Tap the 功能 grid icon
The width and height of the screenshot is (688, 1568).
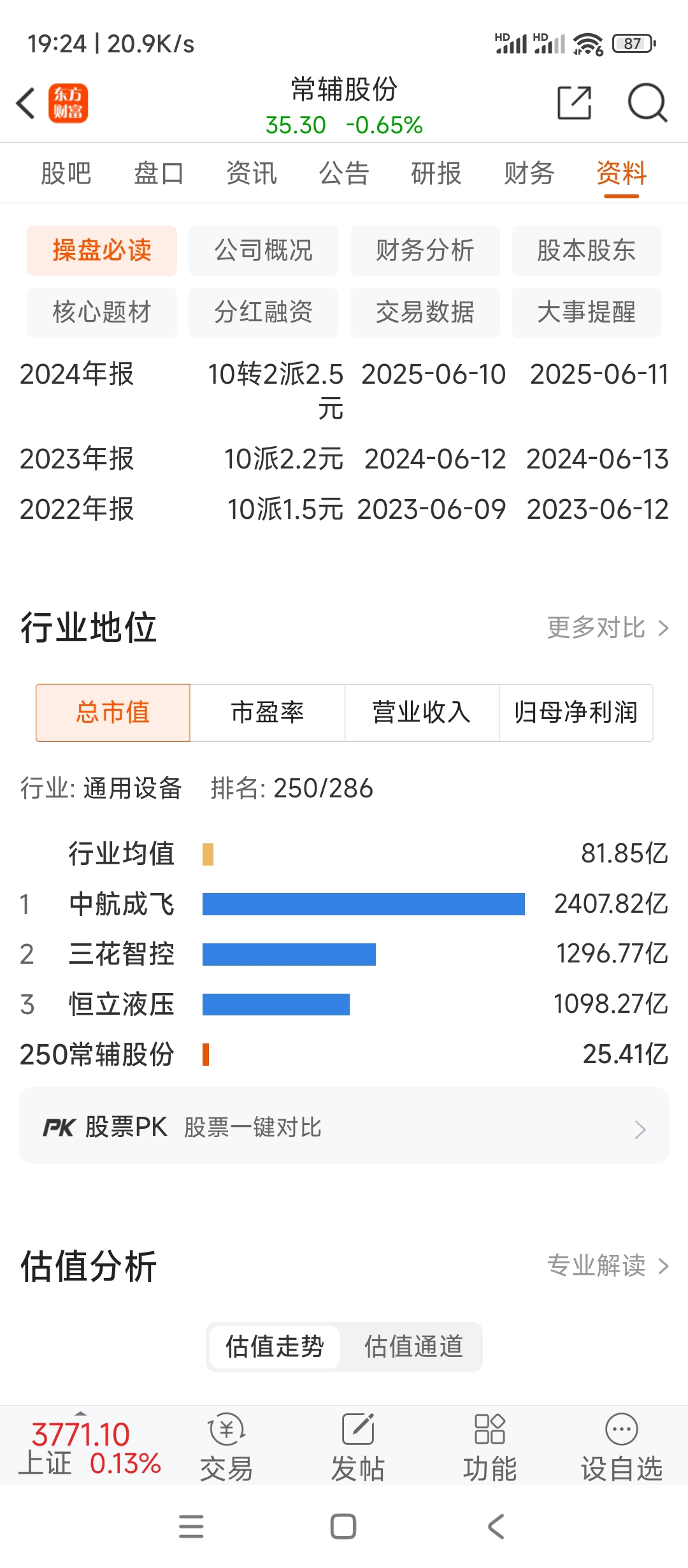click(x=489, y=1429)
